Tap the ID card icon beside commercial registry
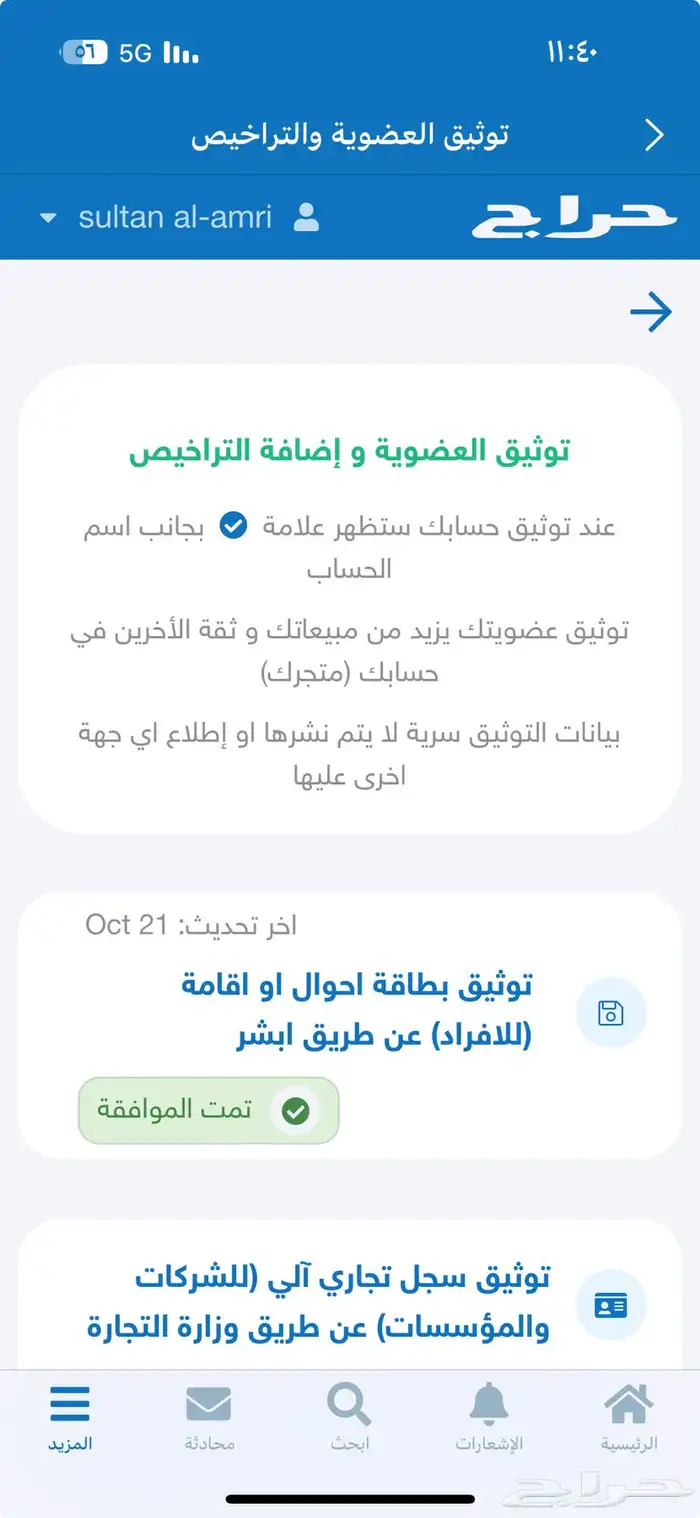This screenshot has height=1518, width=700. click(611, 1306)
